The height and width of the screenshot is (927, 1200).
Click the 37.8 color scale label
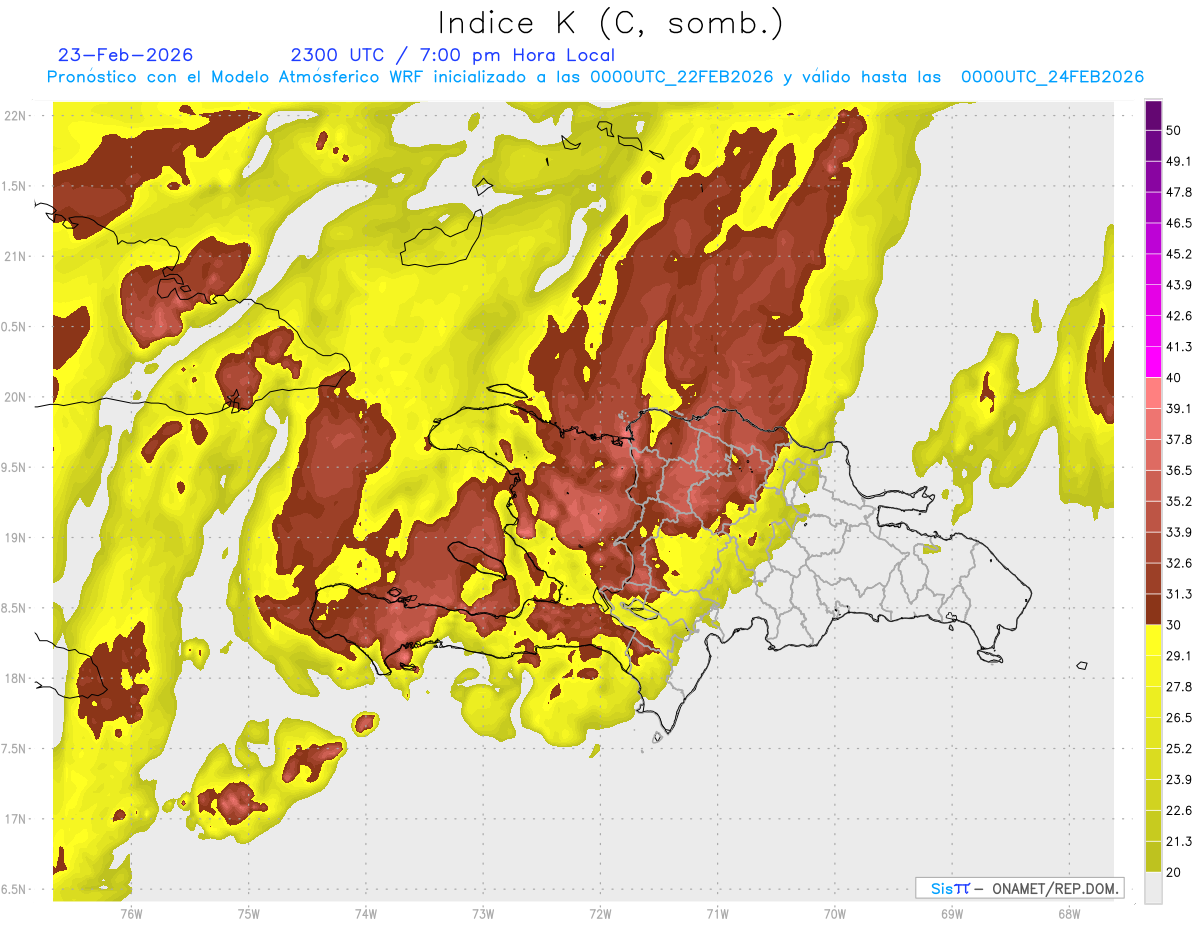(x=1179, y=440)
